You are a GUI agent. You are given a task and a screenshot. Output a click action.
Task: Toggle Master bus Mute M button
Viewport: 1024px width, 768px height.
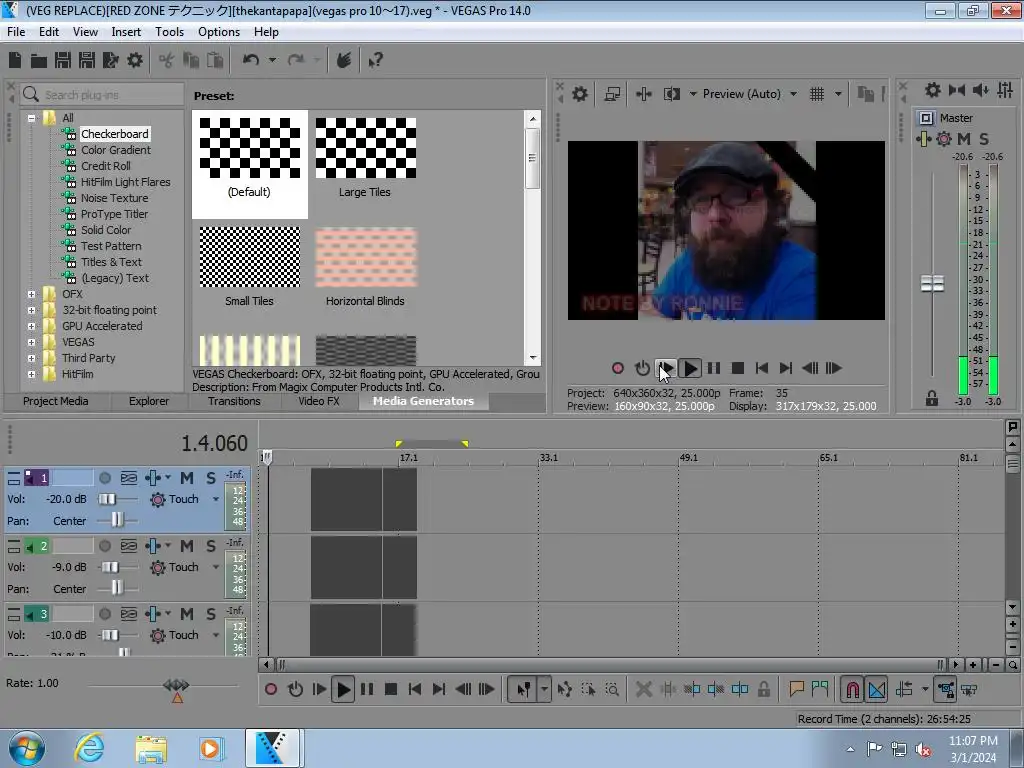pyautogui.click(x=964, y=138)
